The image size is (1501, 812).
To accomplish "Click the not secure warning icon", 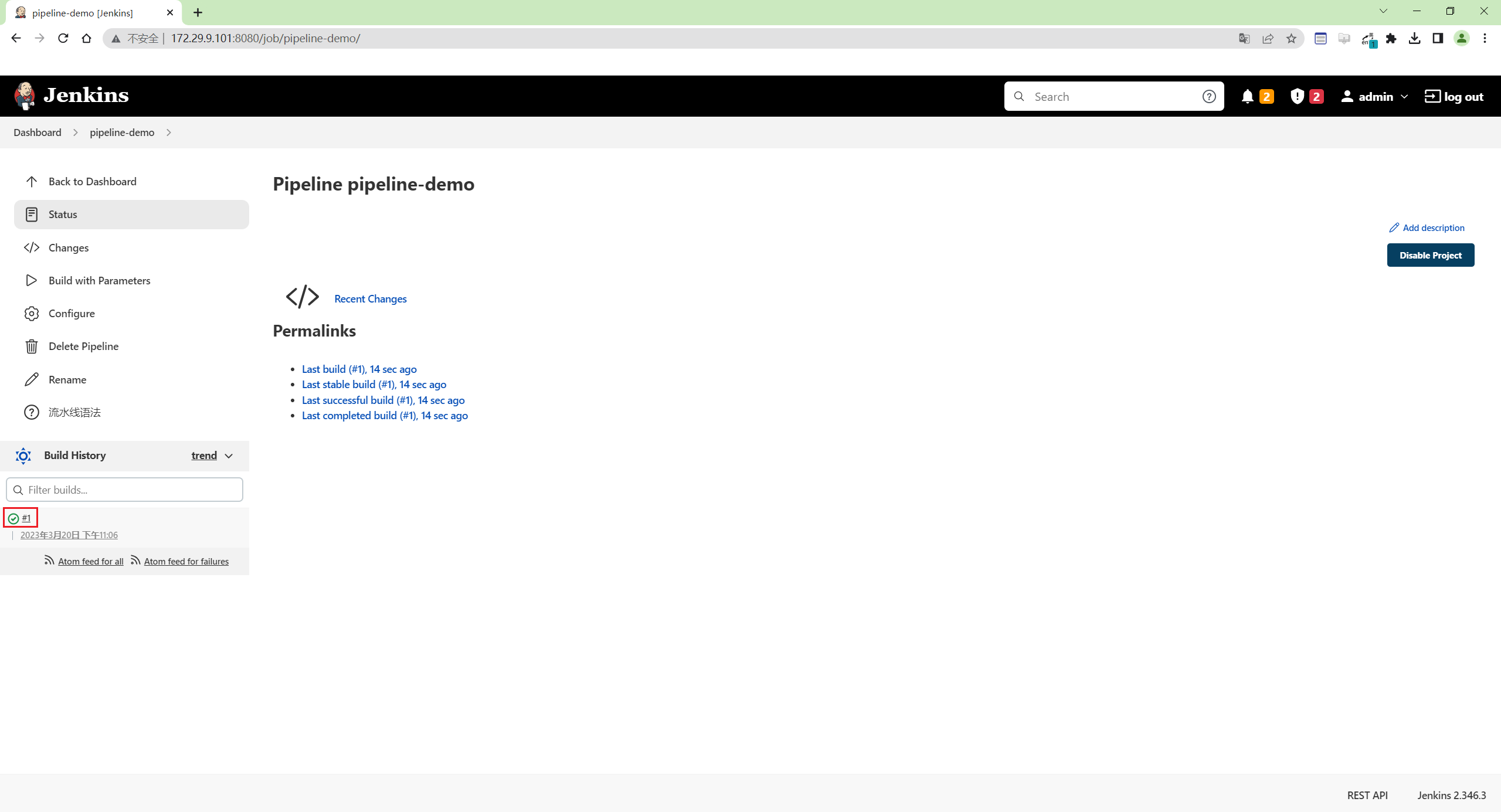I will pyautogui.click(x=116, y=39).
